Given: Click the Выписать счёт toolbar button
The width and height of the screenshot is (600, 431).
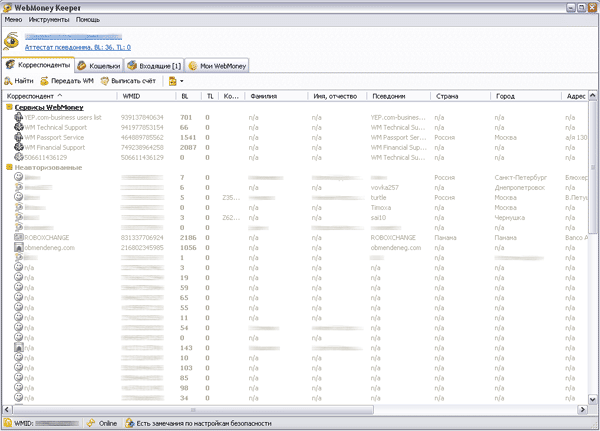Looking at the screenshot, I should tap(128, 81).
